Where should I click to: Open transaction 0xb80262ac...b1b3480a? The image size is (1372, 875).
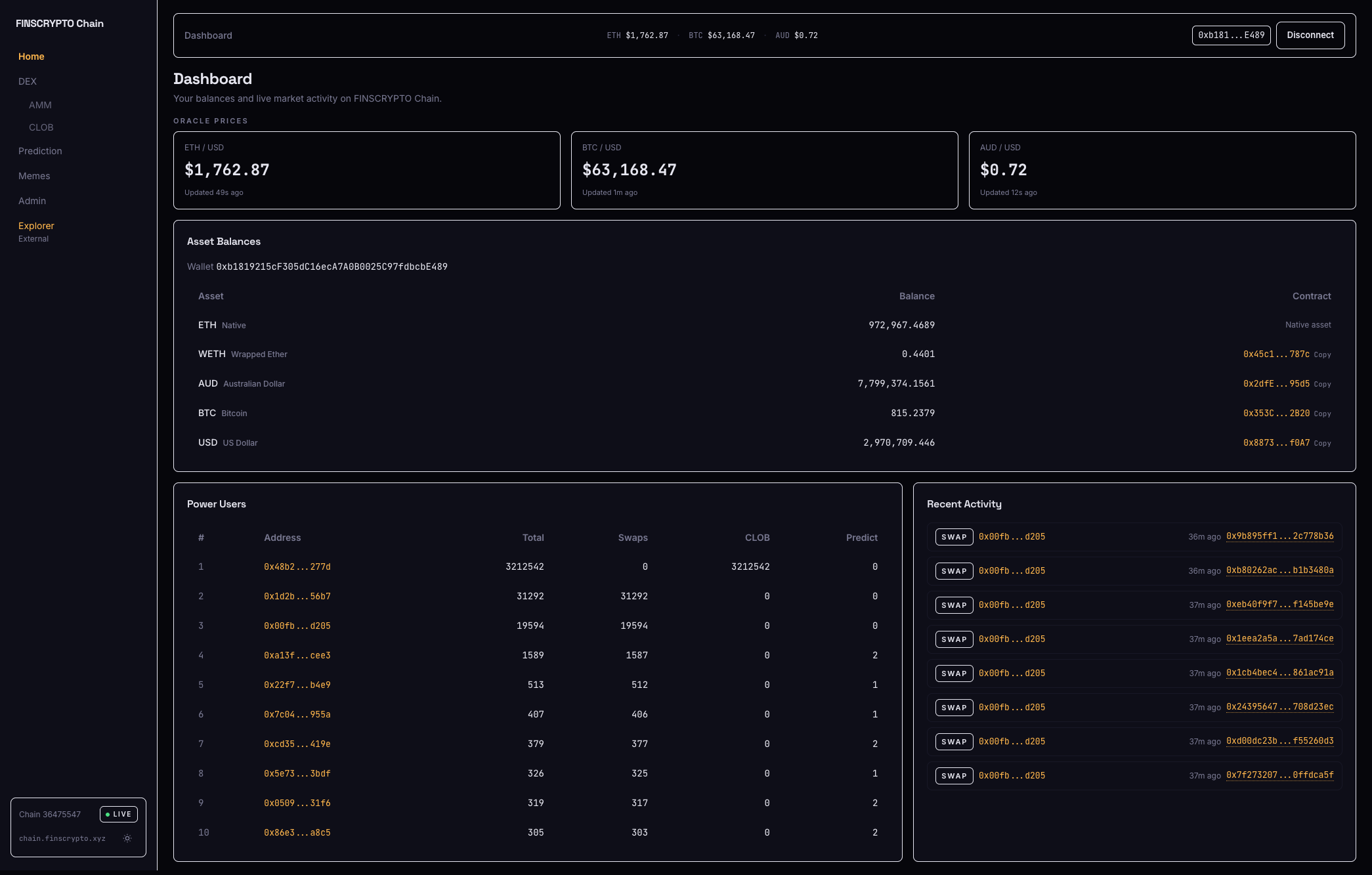(1280, 570)
